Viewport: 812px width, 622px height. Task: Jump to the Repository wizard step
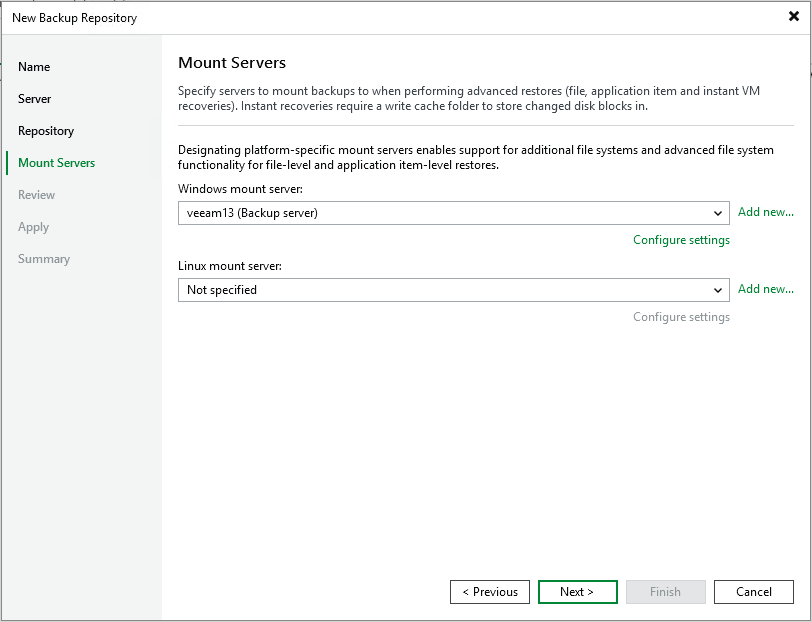tap(46, 131)
